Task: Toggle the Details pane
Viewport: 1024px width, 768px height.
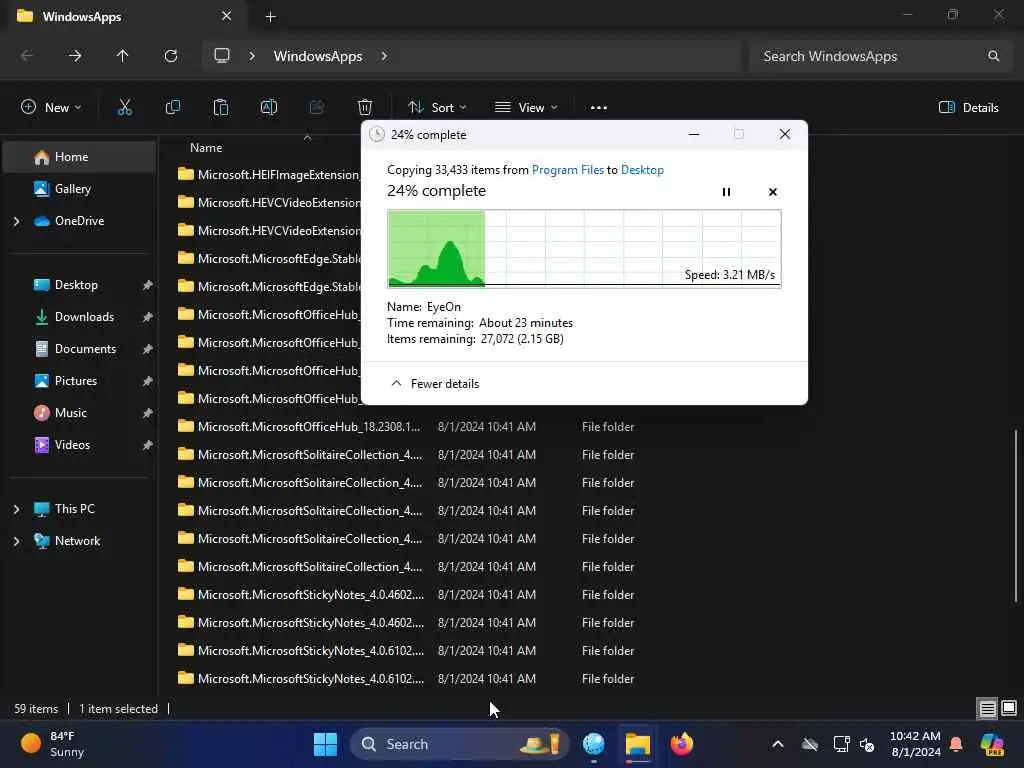Action: 968,108
